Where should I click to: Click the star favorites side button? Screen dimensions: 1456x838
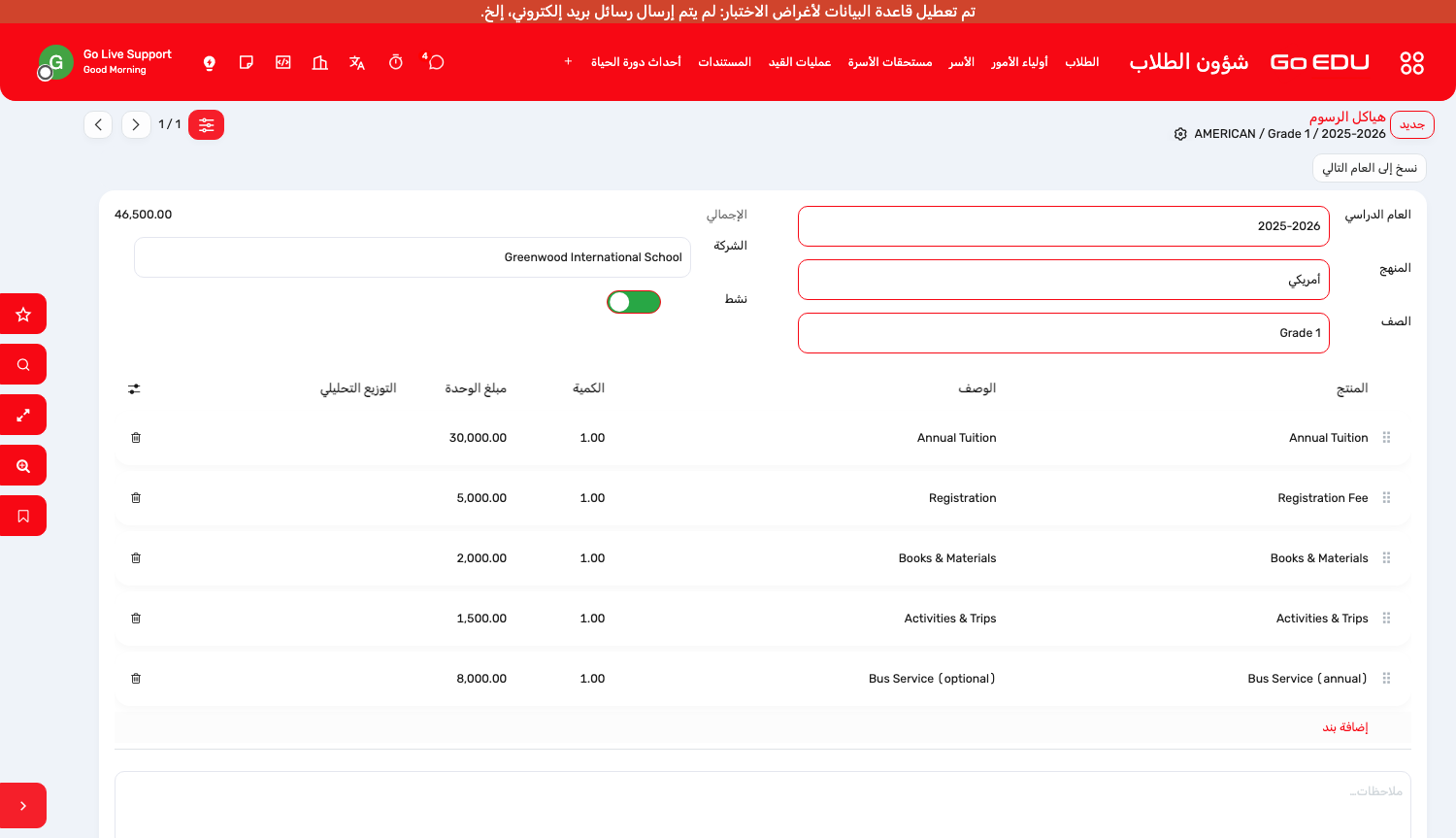click(x=23, y=314)
